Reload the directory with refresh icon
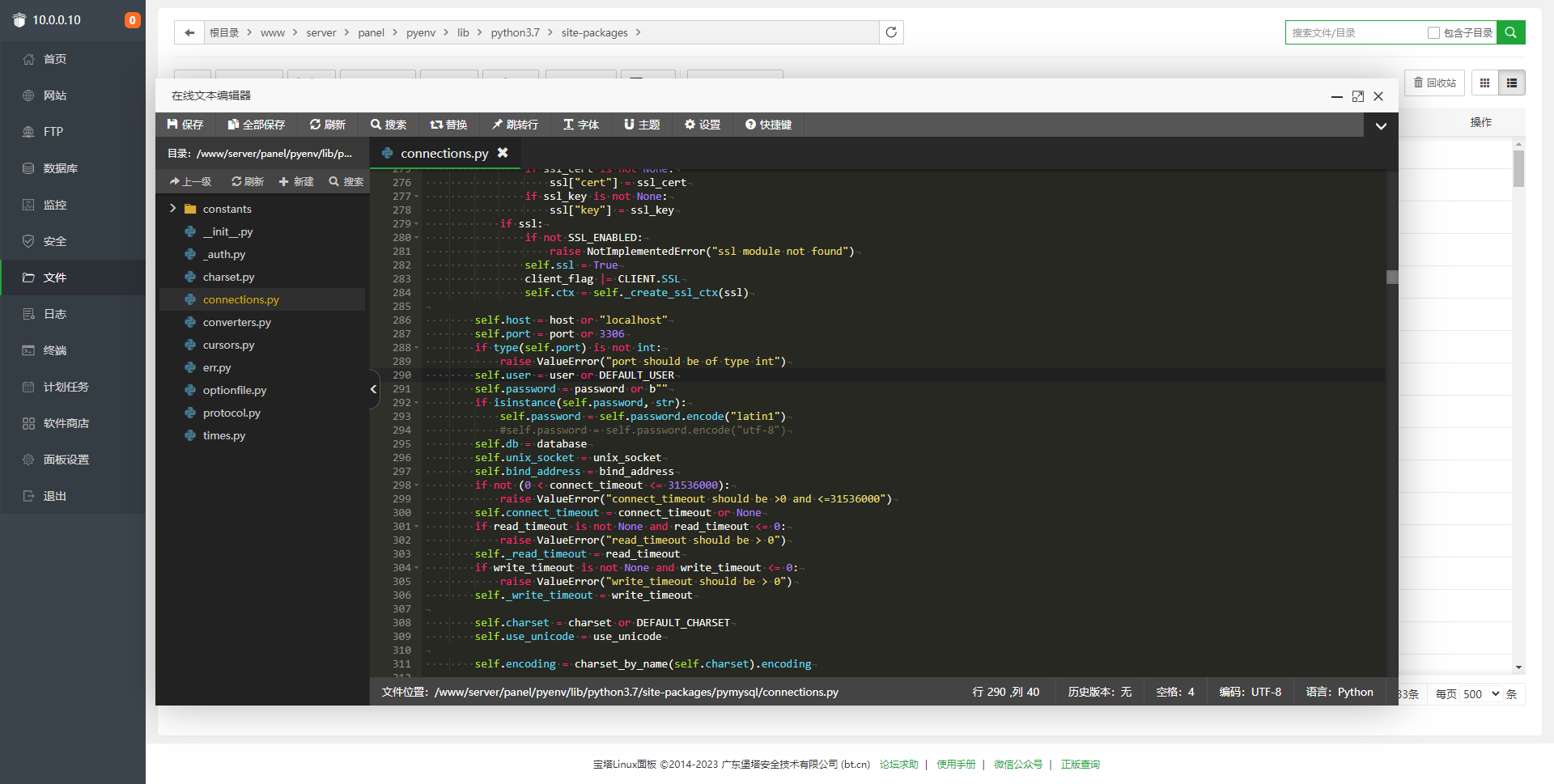This screenshot has width=1554, height=784. coord(891,32)
